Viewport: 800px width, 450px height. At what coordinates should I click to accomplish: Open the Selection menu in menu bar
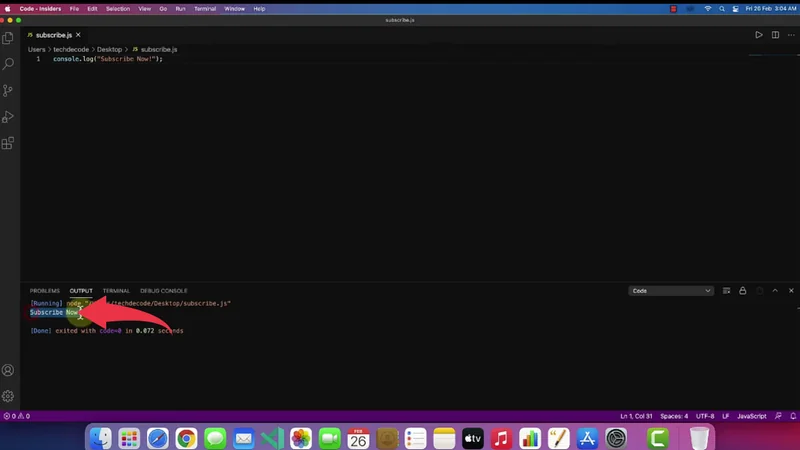pyautogui.click(x=118, y=8)
